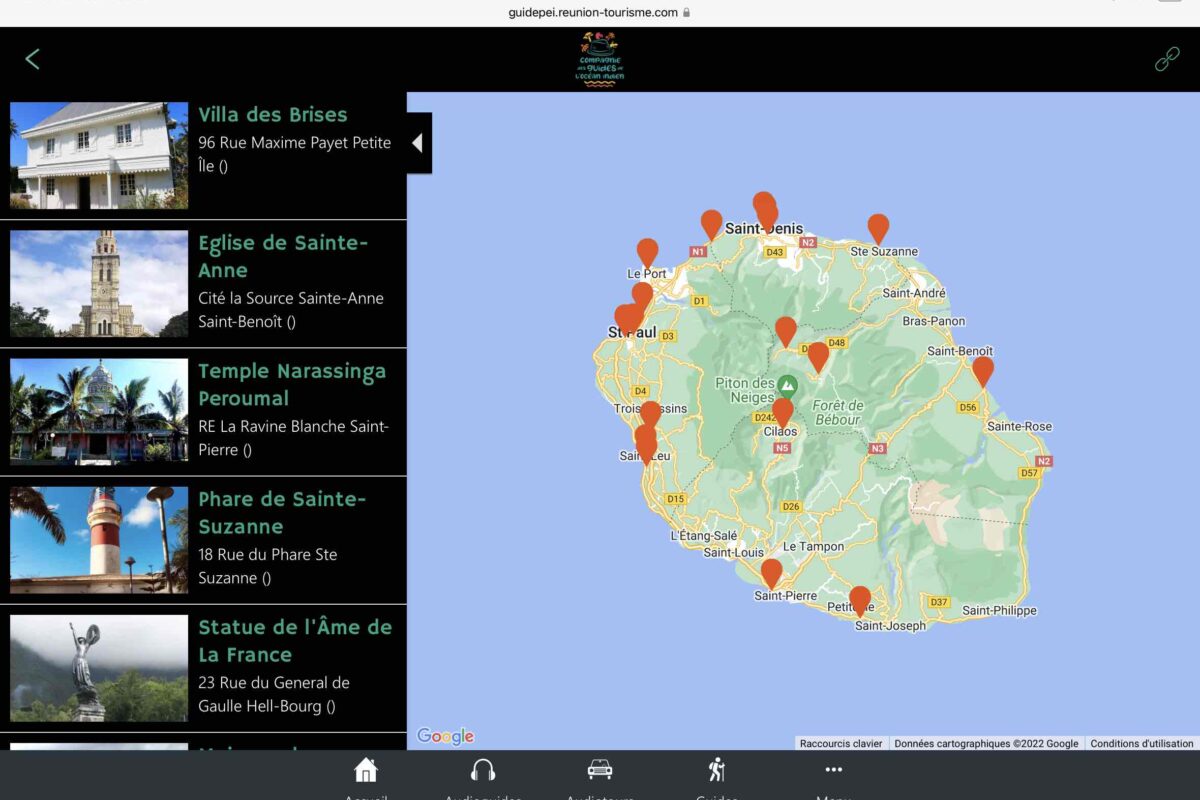The image size is (1200, 800).
Task: Open the Menu ellipsis icon
Action: [x=833, y=770]
